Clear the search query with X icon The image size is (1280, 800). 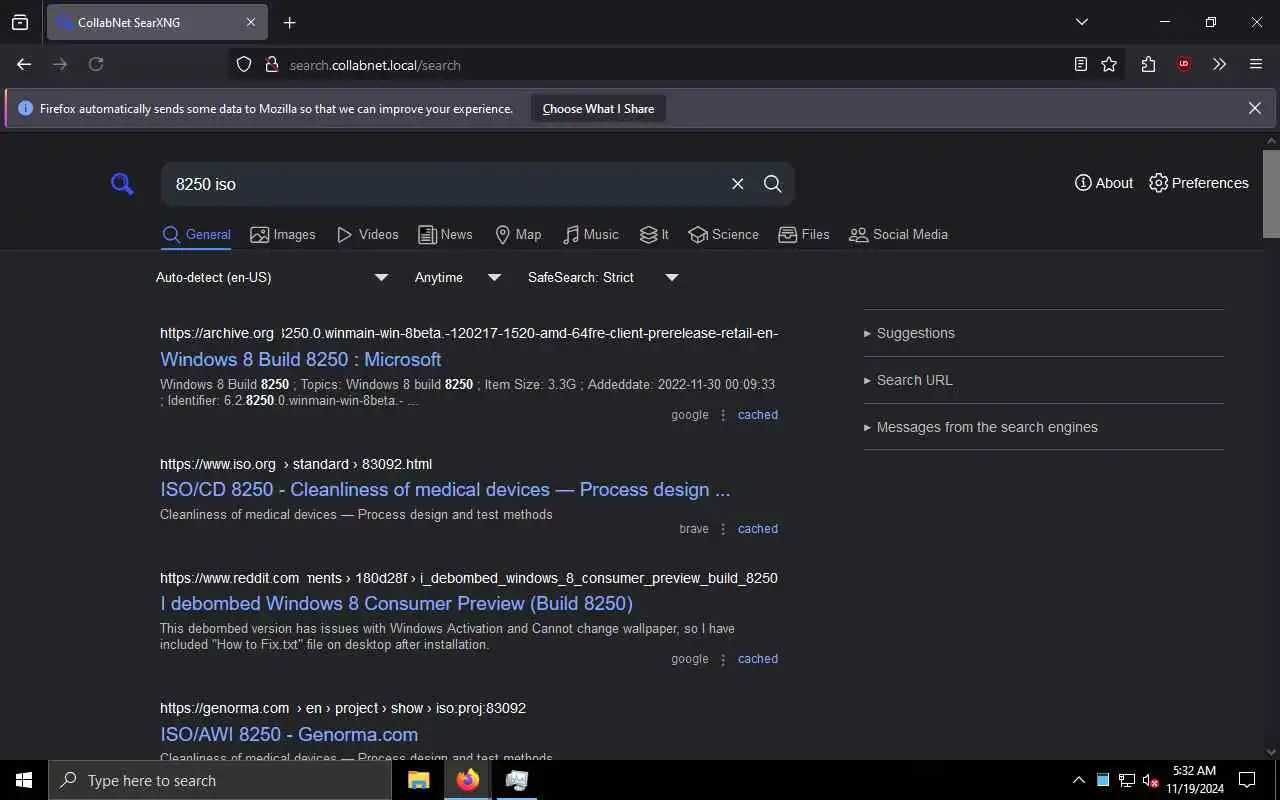[737, 184]
